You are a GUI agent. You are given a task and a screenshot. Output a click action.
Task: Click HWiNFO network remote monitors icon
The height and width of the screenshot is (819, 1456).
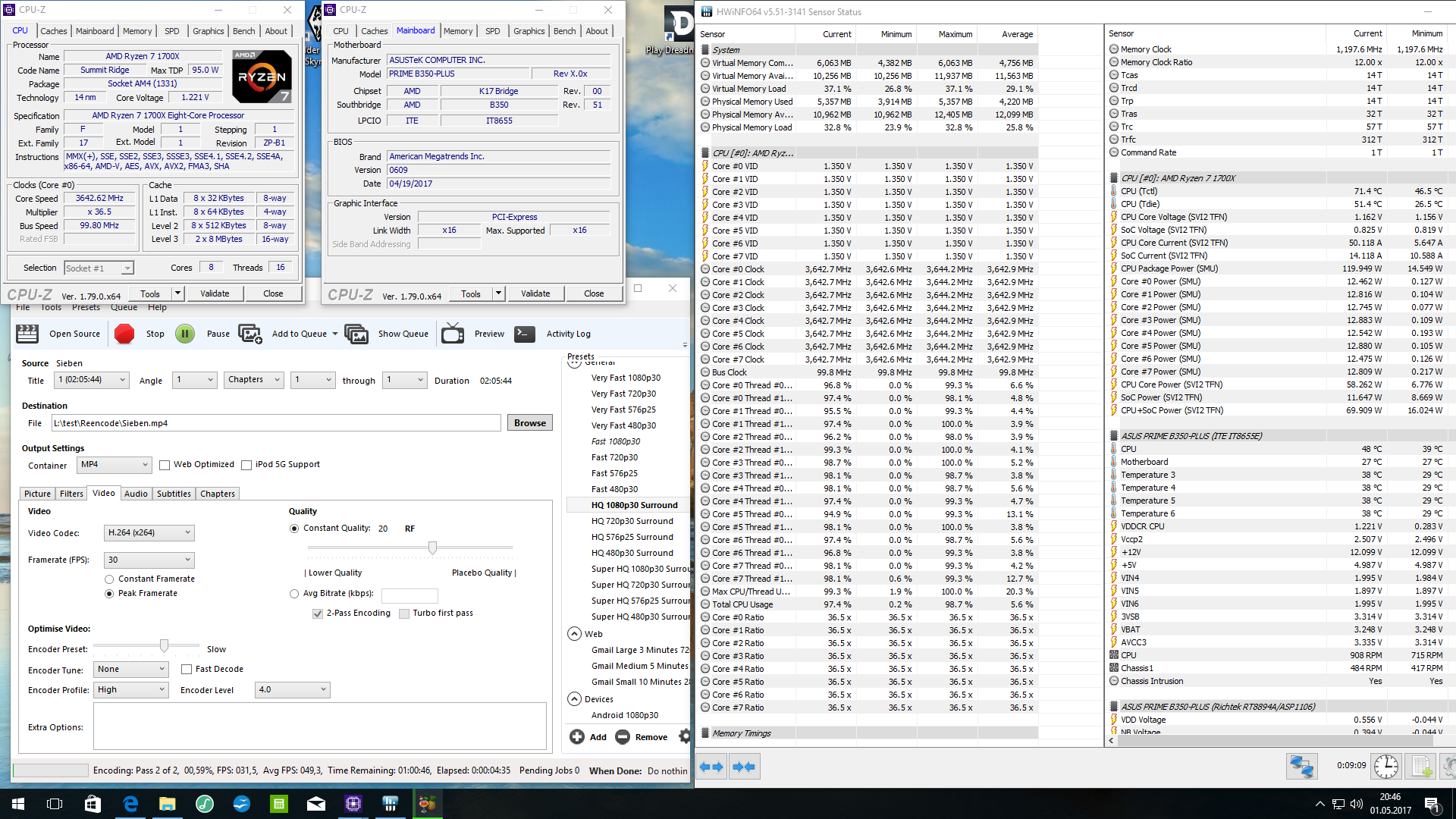[1301, 766]
